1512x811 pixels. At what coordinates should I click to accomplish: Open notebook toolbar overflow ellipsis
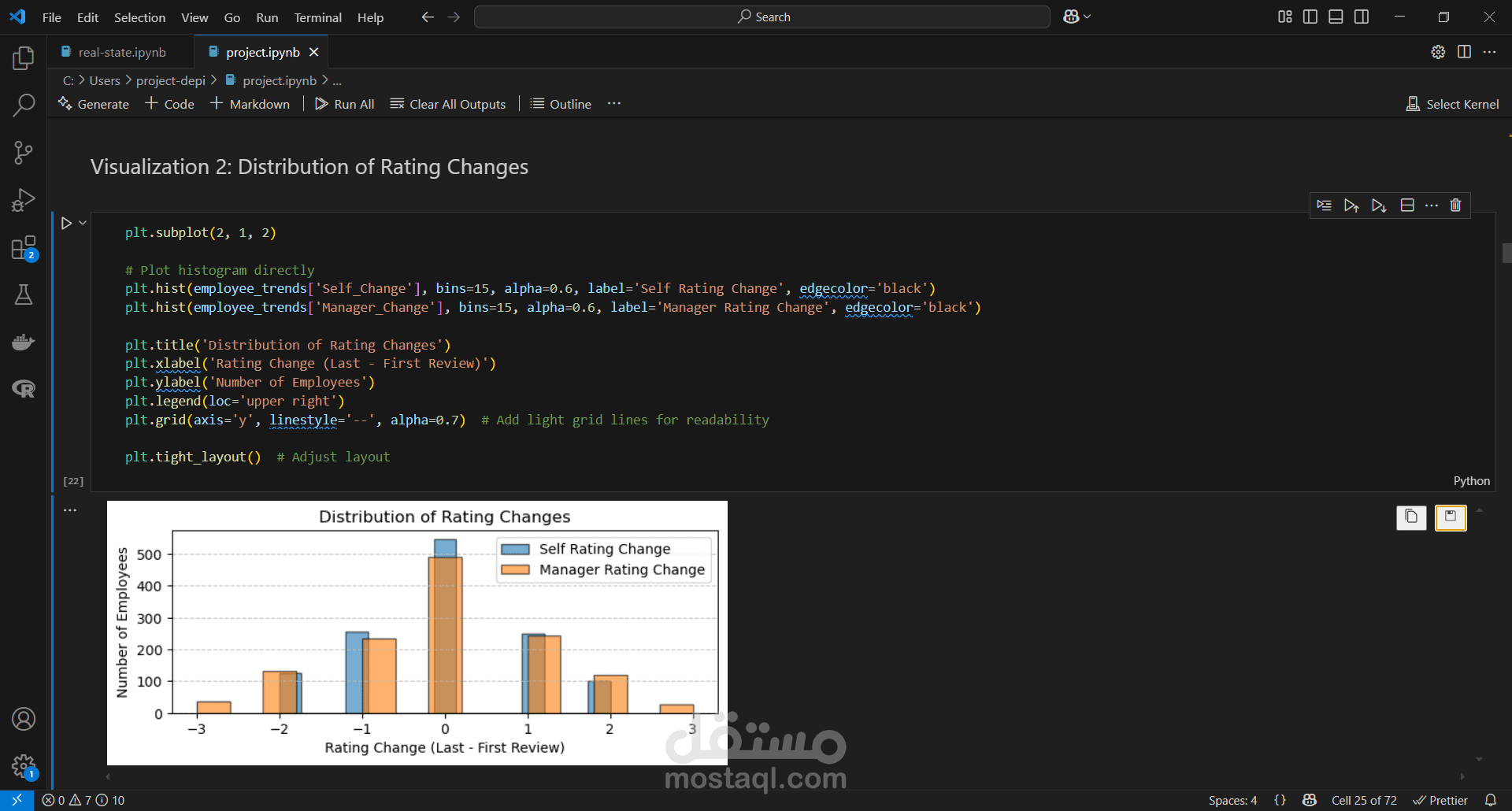614,104
